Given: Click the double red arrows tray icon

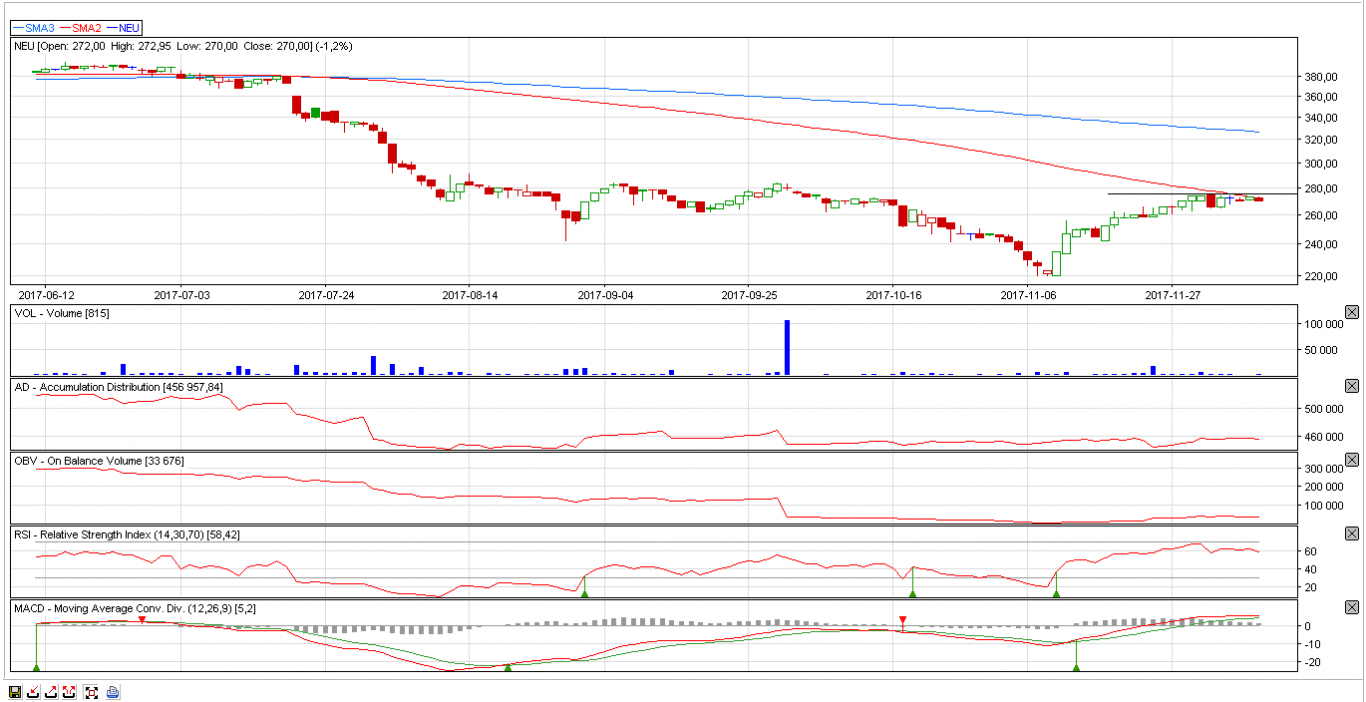Looking at the screenshot, I should (69, 691).
